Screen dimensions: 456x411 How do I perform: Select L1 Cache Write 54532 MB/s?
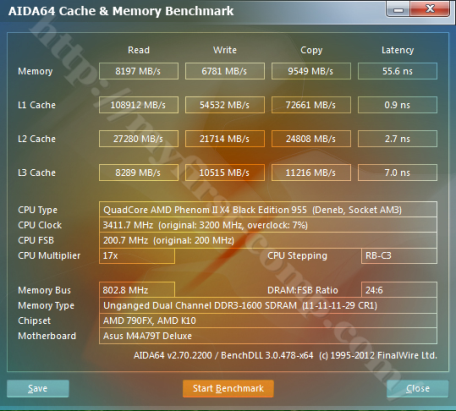[x=225, y=105]
